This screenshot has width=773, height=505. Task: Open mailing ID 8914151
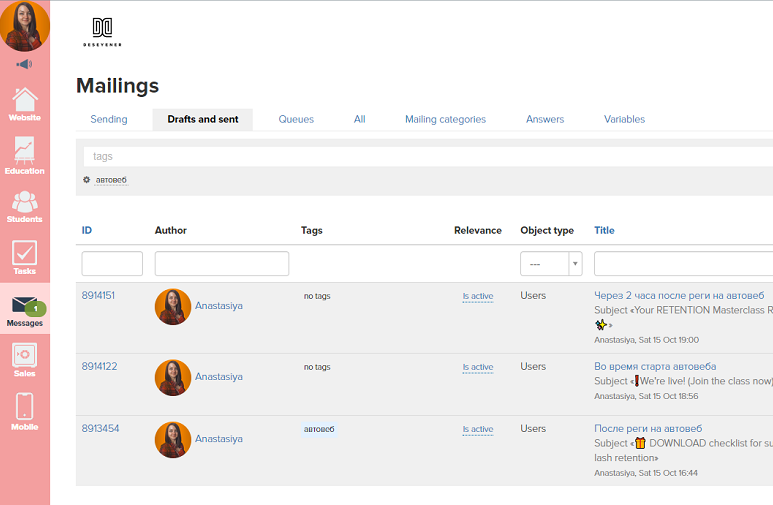98,296
